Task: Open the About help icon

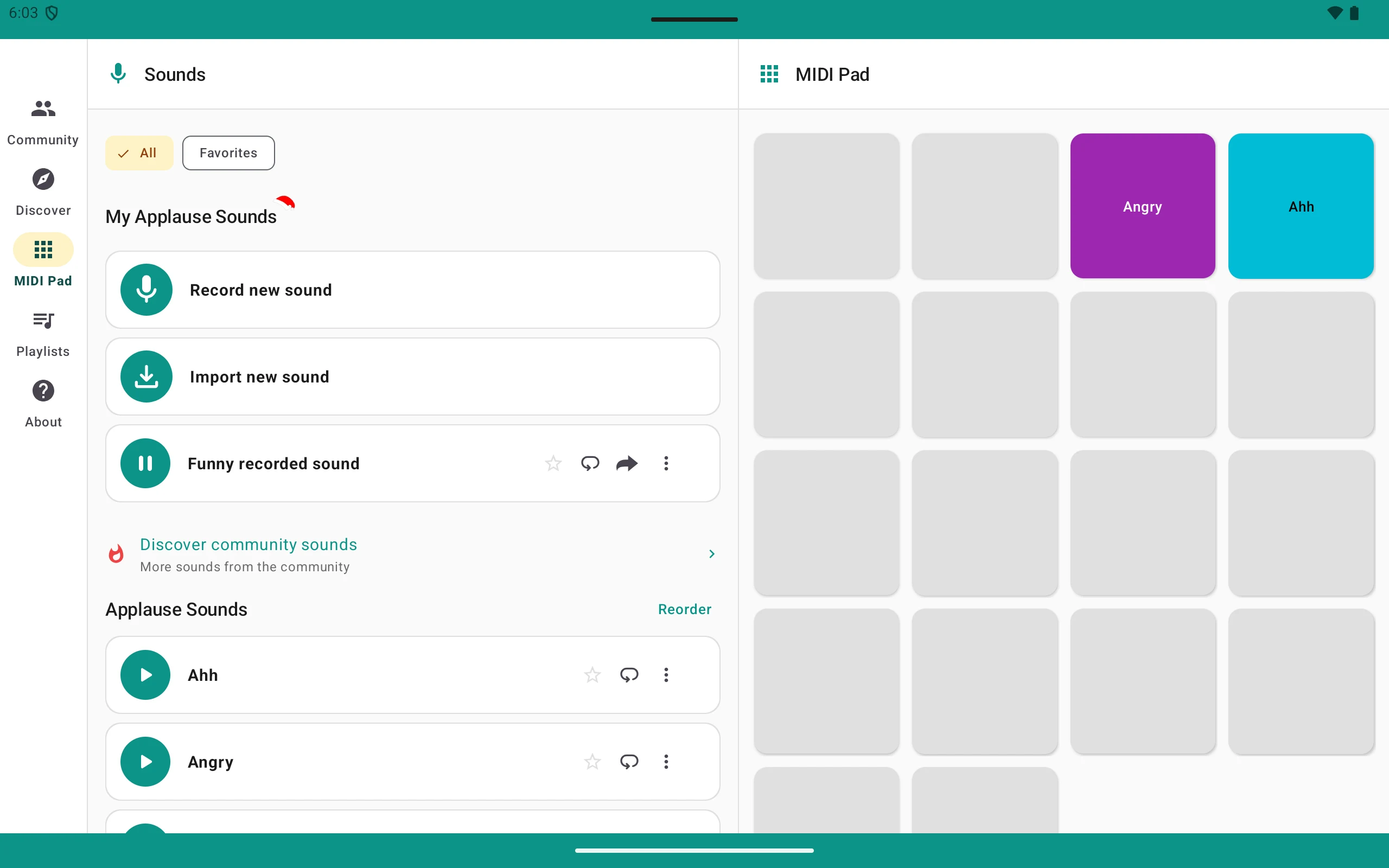Action: coord(43,391)
